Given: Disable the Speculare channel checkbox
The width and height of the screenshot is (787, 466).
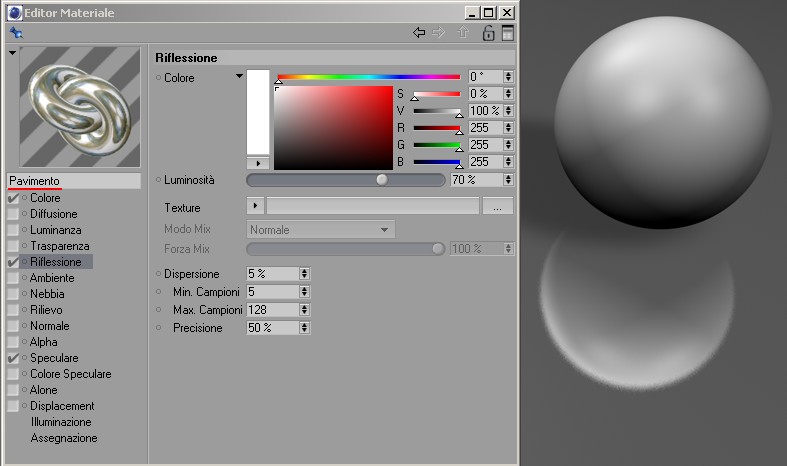Looking at the screenshot, I should point(13,358).
